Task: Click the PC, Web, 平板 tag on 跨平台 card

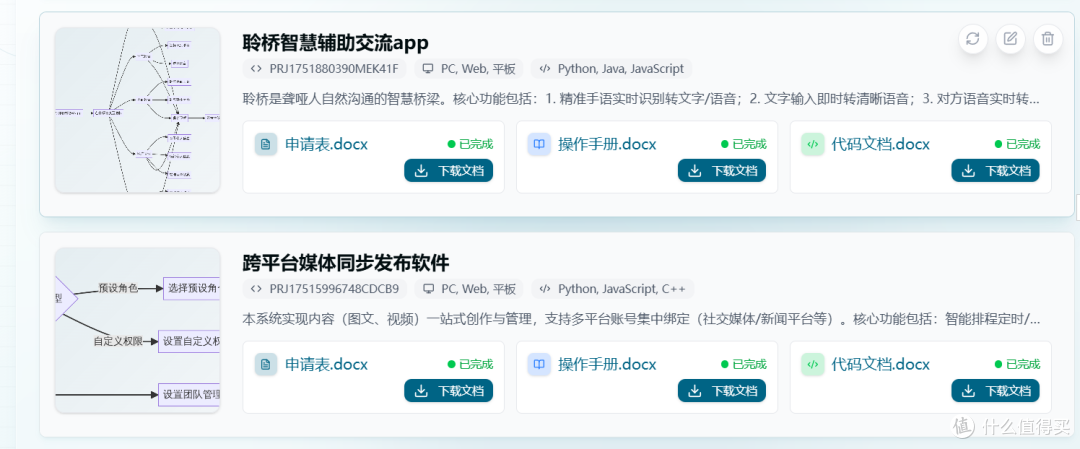Action: (x=469, y=289)
